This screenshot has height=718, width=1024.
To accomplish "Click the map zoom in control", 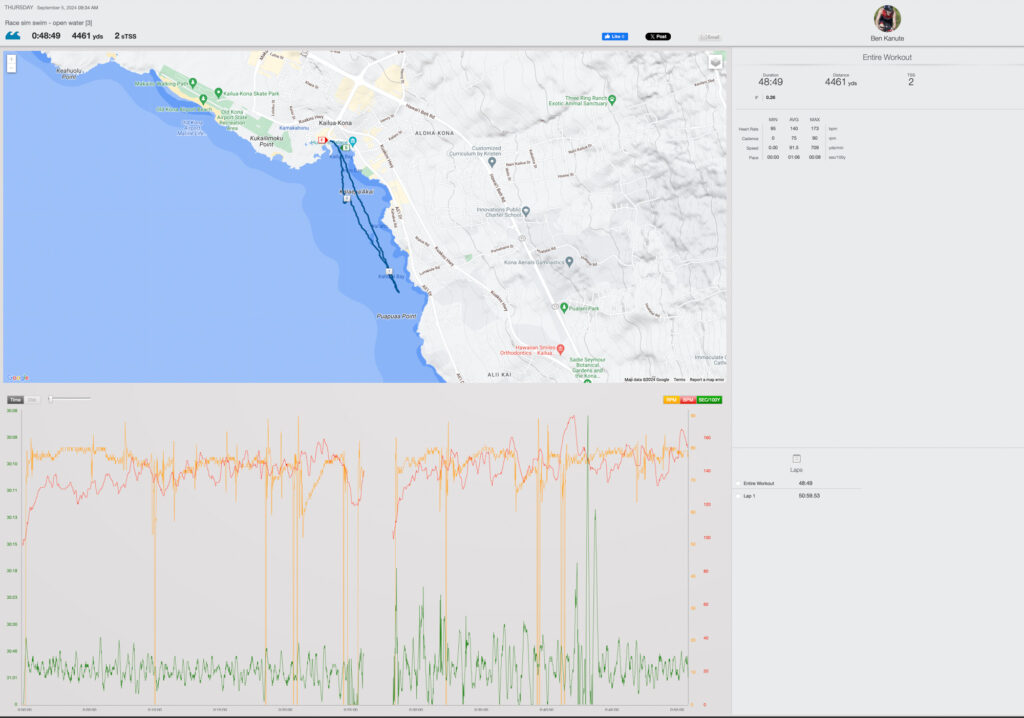I will pyautogui.click(x=11, y=60).
